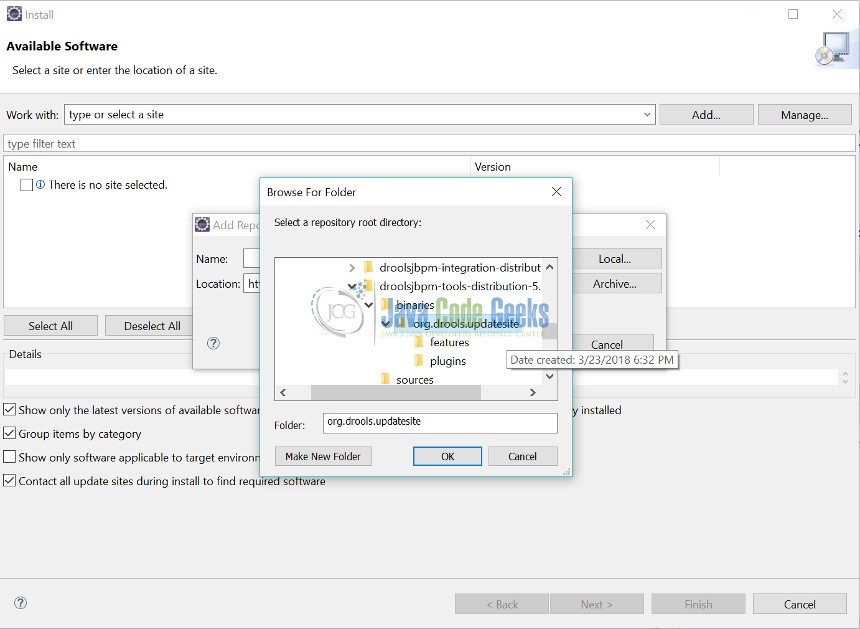860x629 pixels.
Task: Enable Show only software applicable to target
Action: (9, 457)
